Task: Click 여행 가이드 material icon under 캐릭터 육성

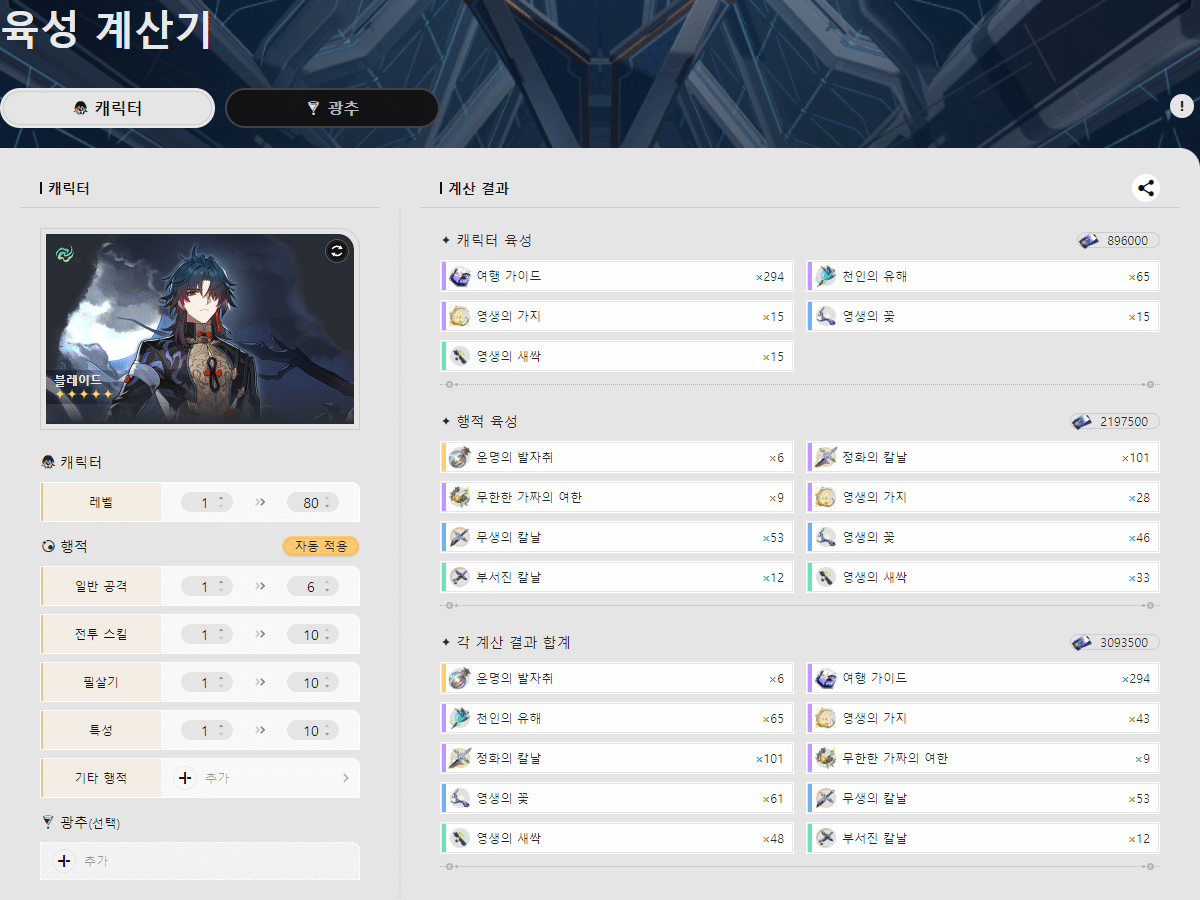Action: coord(460,276)
